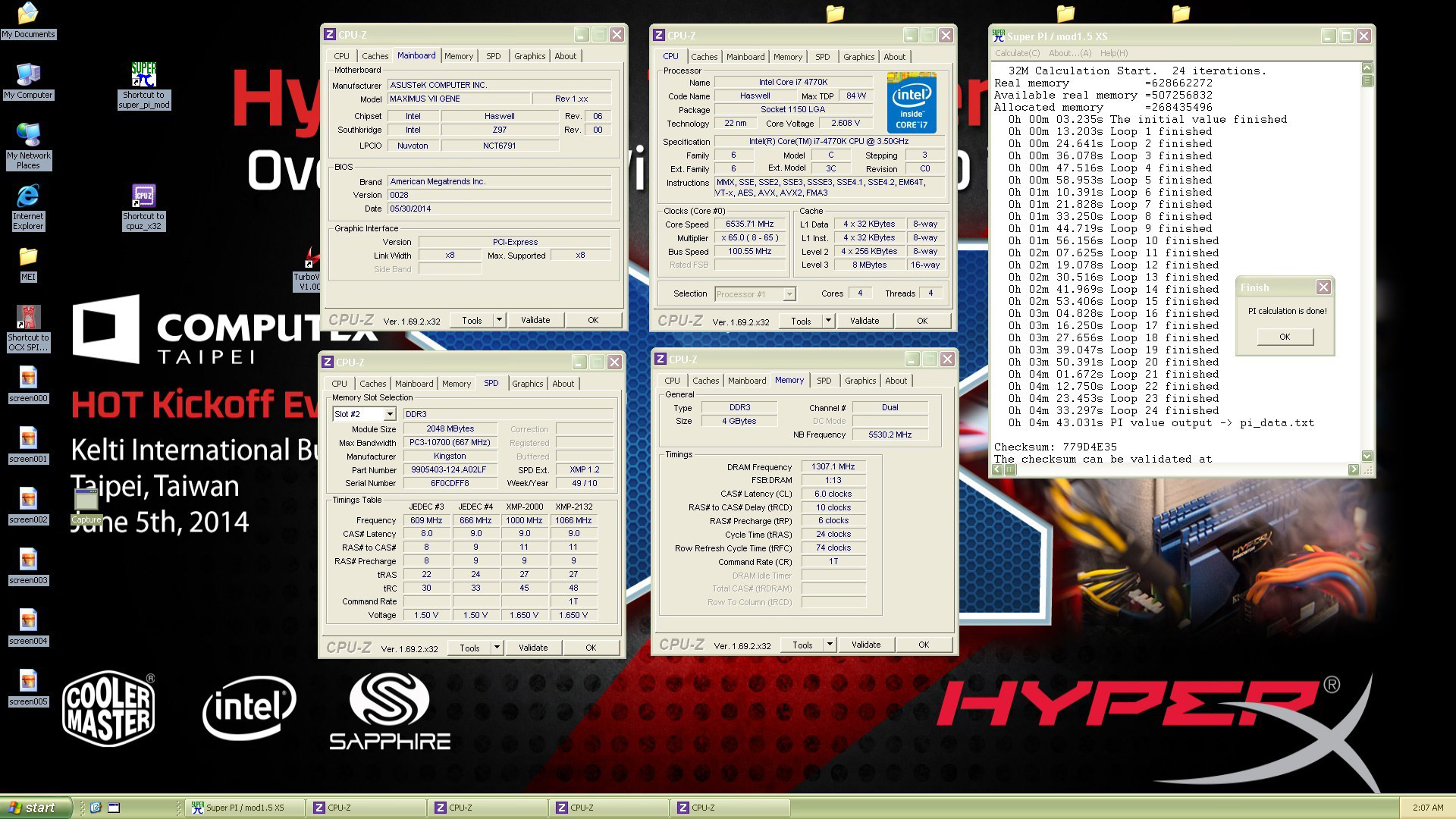The height and width of the screenshot is (819, 1456).
Task: Expand the Slot #2 memory slot dropdown
Action: click(389, 414)
